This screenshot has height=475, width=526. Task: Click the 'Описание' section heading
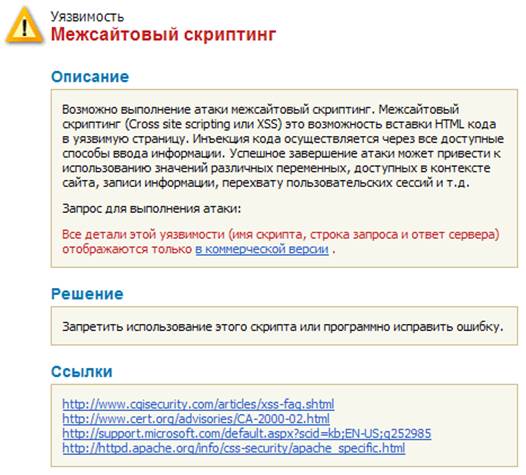pyautogui.click(x=90, y=77)
